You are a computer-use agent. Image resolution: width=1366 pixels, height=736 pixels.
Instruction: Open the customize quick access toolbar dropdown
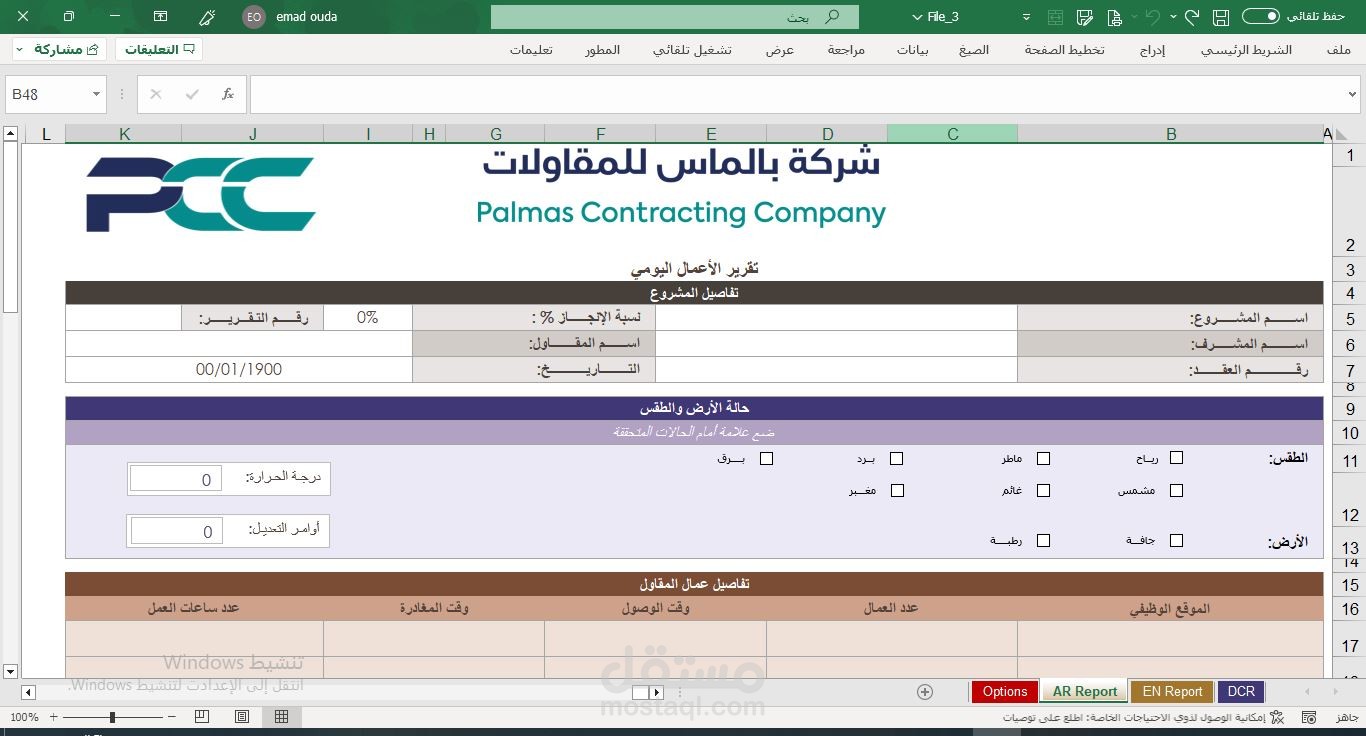(x=1026, y=17)
